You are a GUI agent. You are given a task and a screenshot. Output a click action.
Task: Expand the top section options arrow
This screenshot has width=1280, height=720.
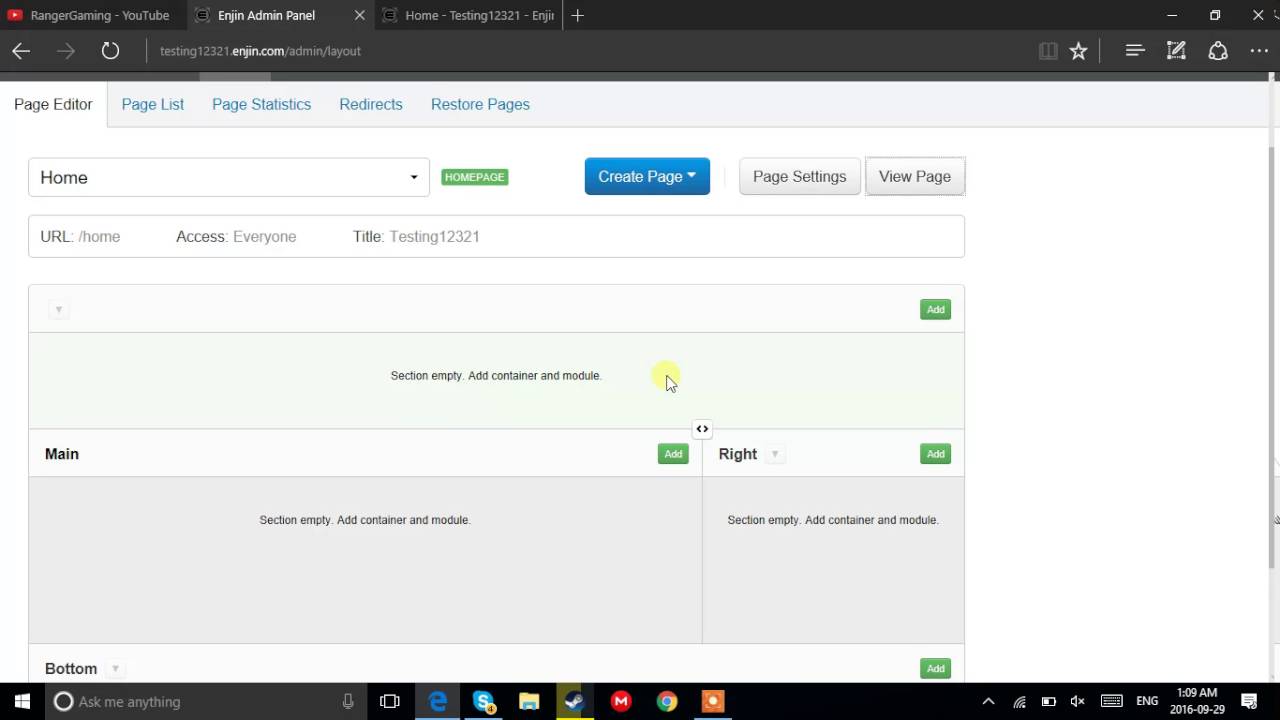(x=58, y=310)
